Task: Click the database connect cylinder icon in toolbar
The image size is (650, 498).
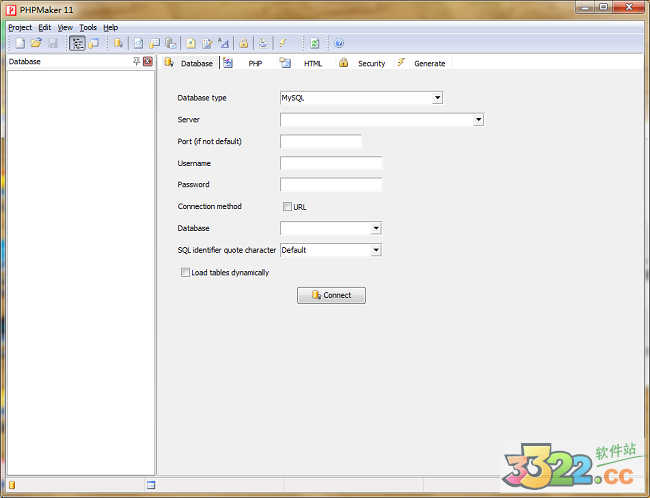Action: (x=118, y=43)
